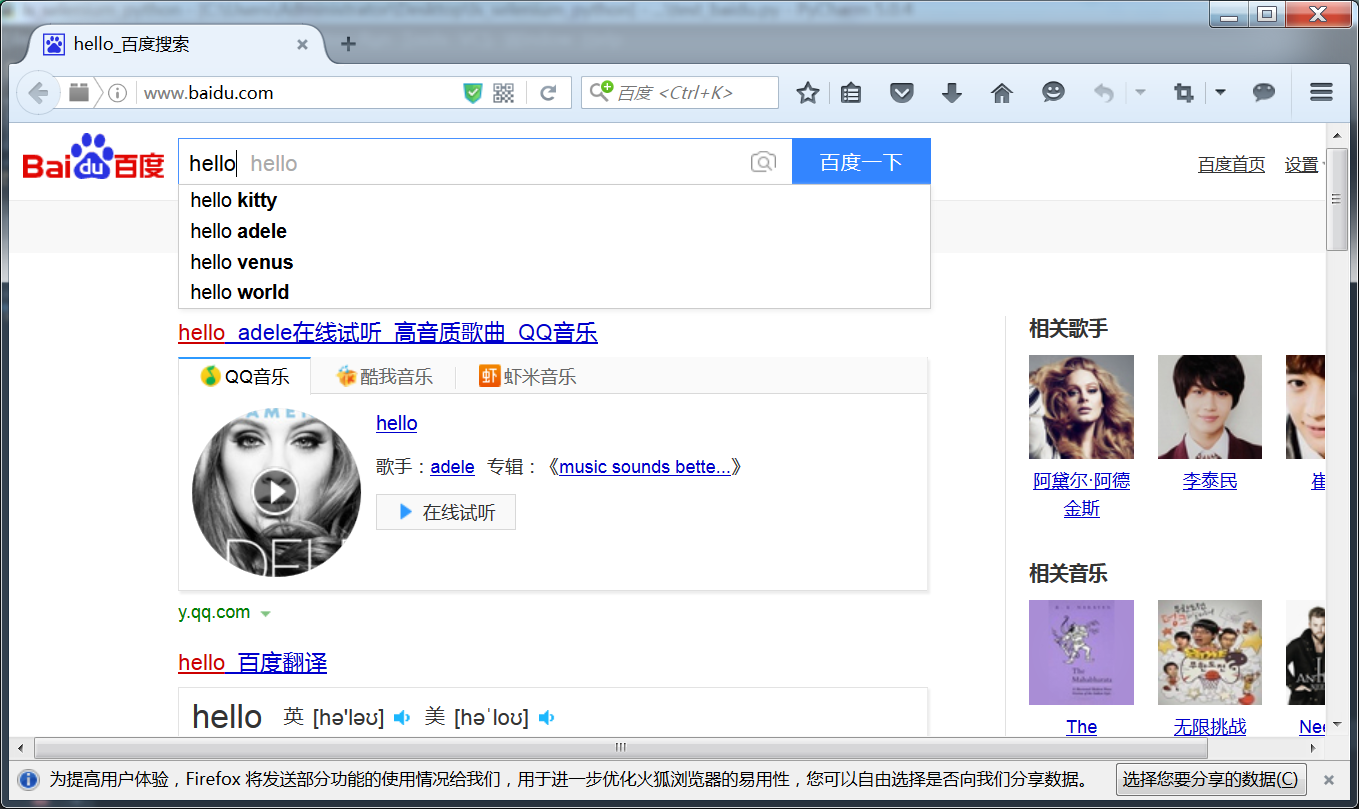The image size is (1359, 809).
Task: Click the 在线试听 listen button
Action: pyautogui.click(x=446, y=512)
